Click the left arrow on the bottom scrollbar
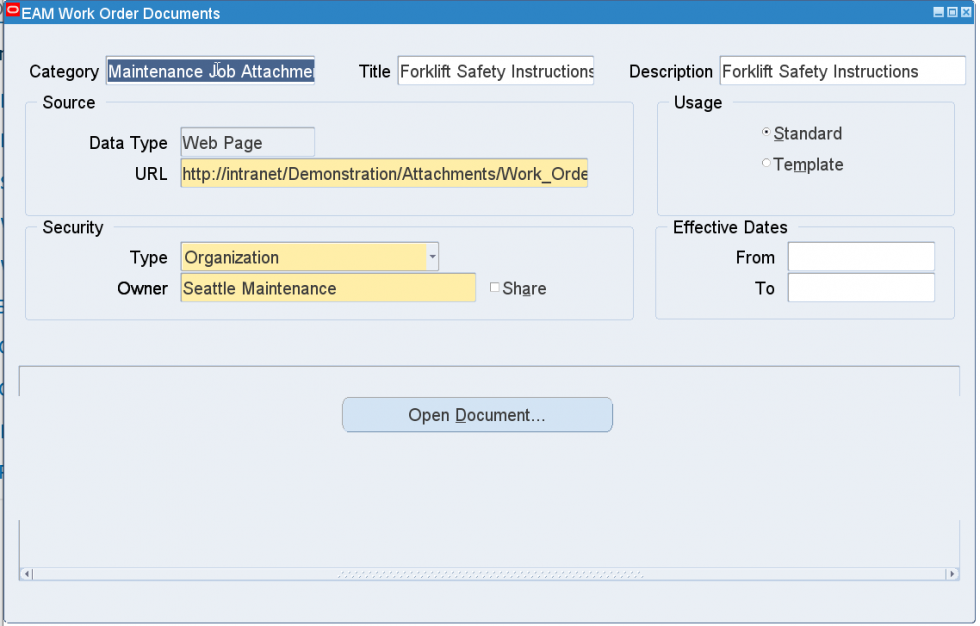 pos(29,574)
